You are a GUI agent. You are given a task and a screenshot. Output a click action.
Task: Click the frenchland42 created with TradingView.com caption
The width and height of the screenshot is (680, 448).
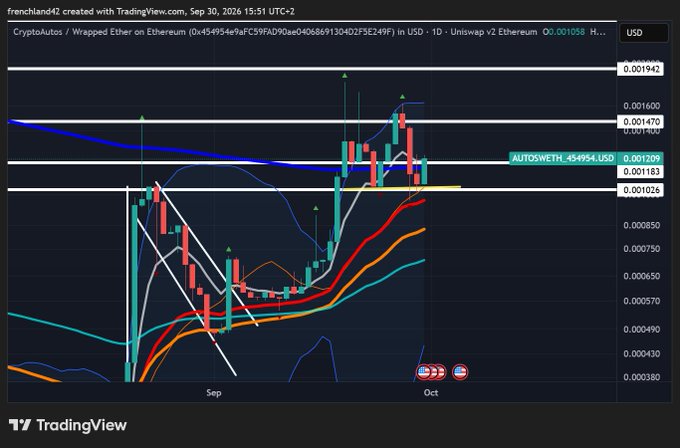151,11
